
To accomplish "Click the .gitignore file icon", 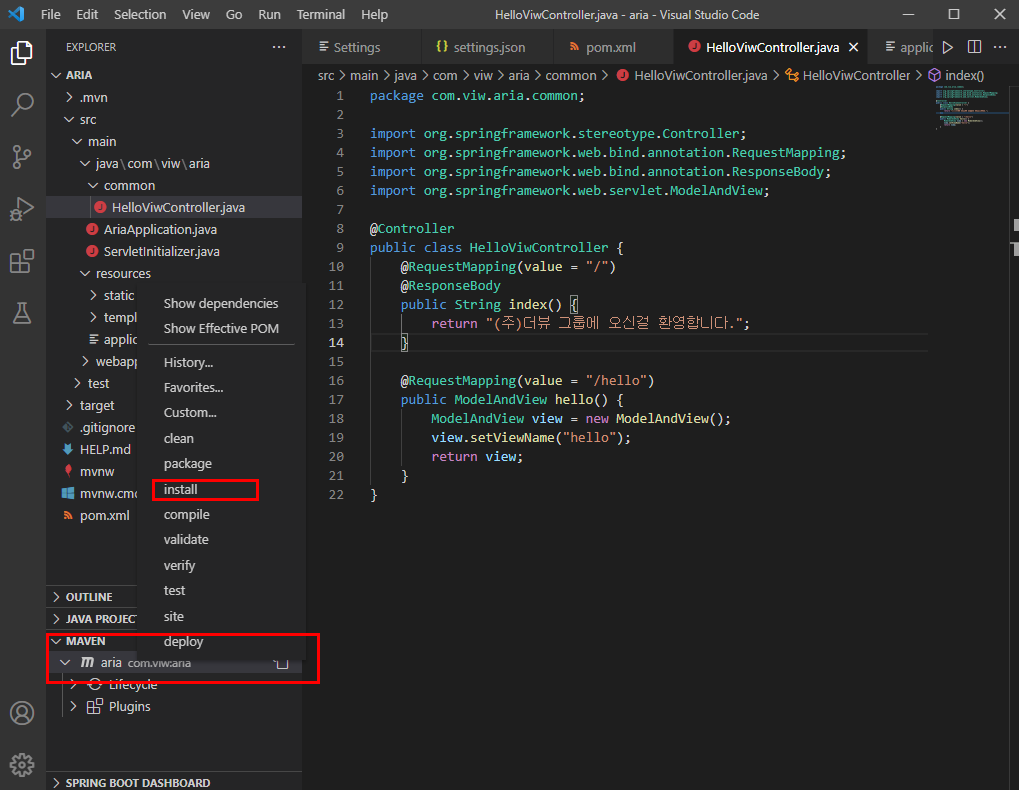I will coord(68,427).
